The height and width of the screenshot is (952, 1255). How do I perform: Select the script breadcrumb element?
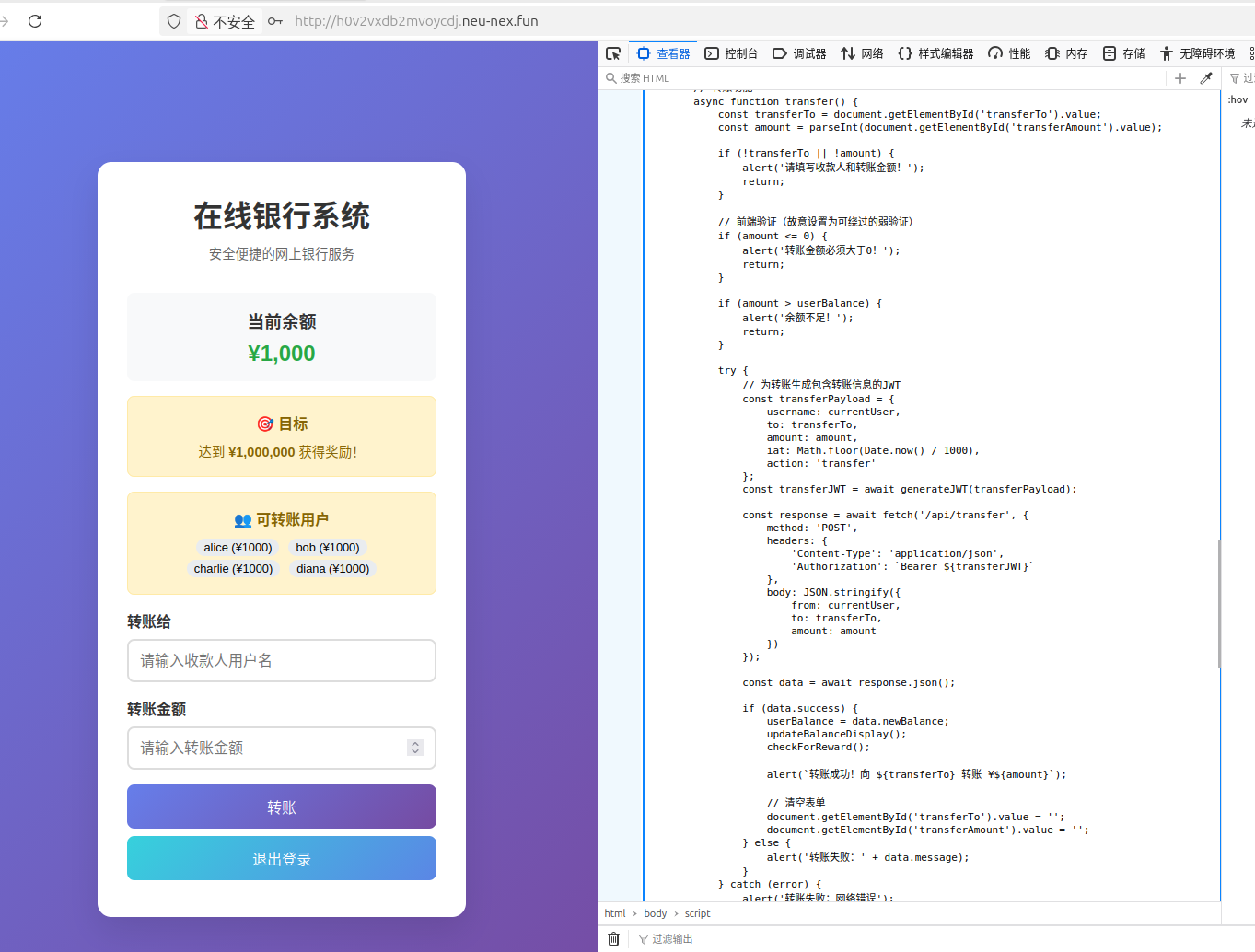click(697, 913)
